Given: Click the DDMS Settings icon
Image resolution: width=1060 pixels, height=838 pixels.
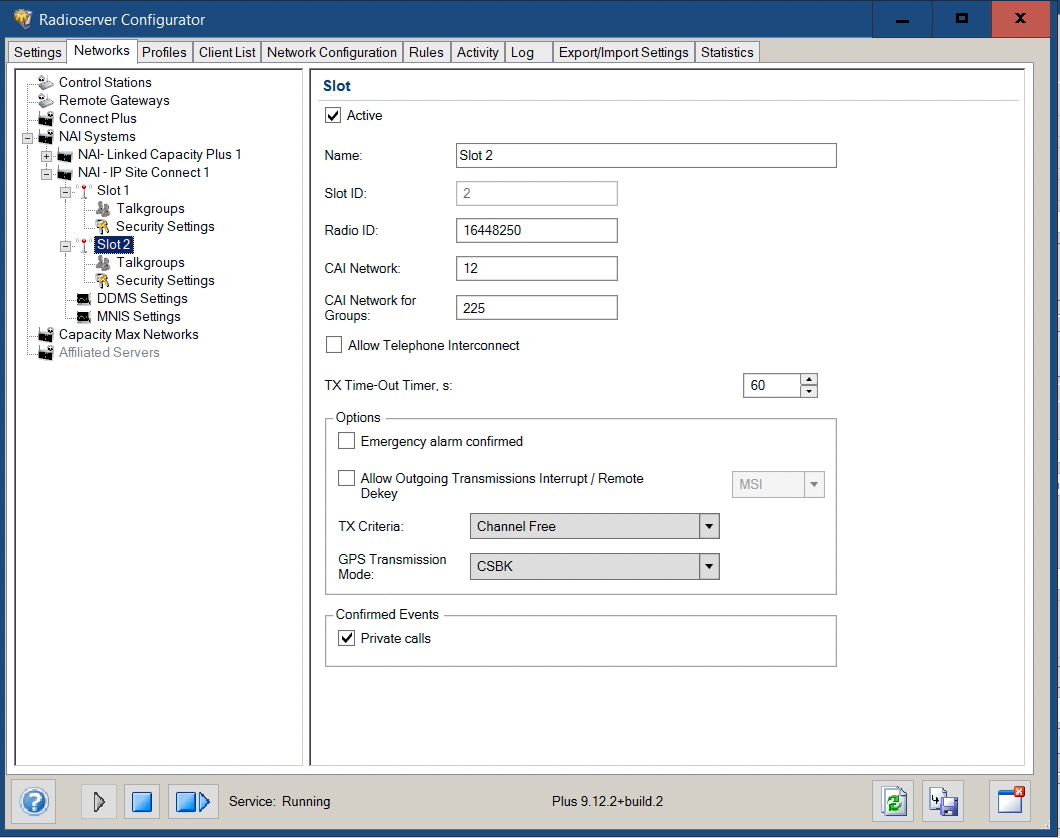Looking at the screenshot, I should tap(84, 299).
